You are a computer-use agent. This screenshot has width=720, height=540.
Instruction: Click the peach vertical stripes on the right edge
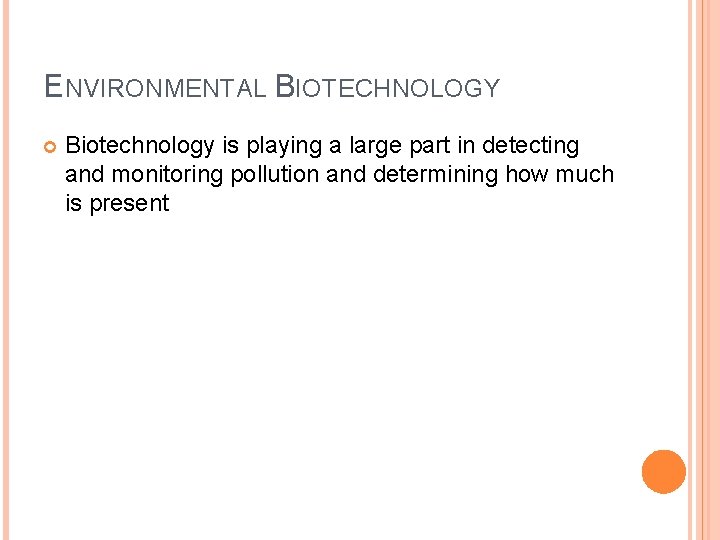(704, 270)
